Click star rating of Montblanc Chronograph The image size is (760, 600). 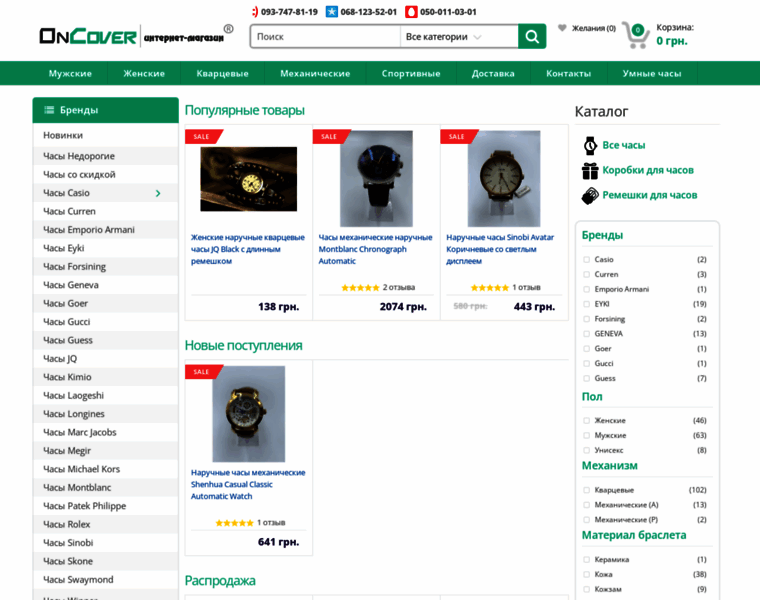[x=360, y=288]
